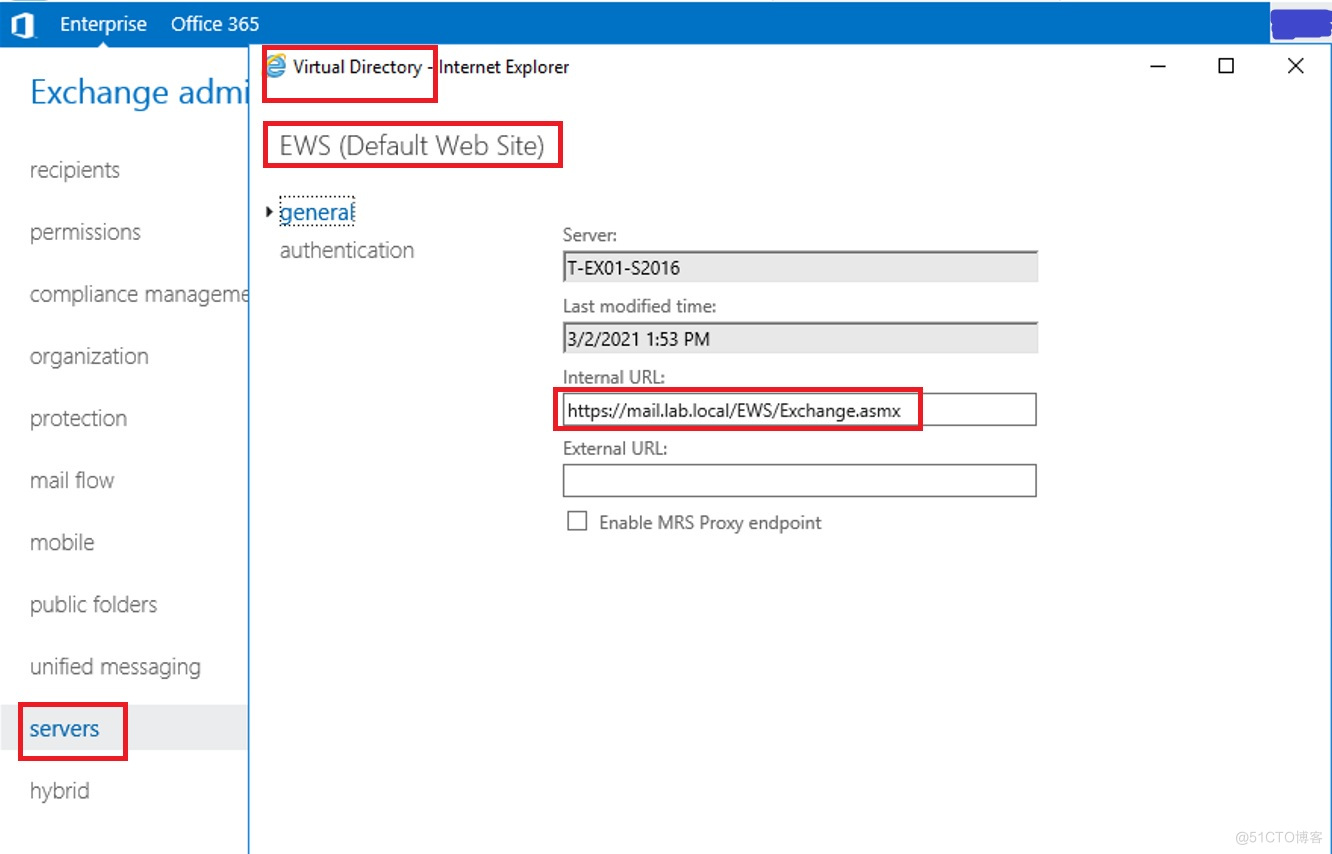Minimize the Virtual Directory window

1159,66
